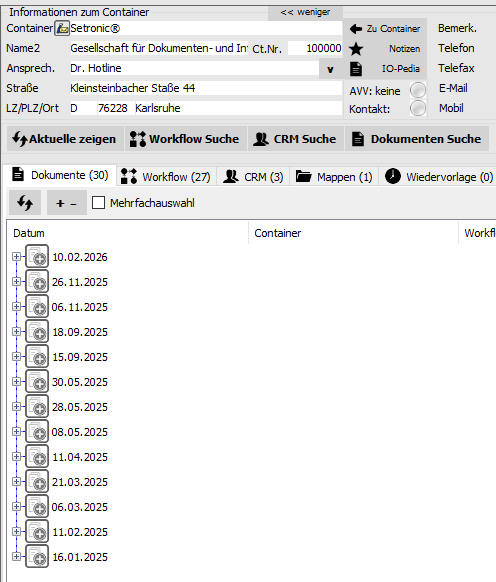The width and height of the screenshot is (496, 582).
Task: Click the << weniger button
Action: click(305, 12)
